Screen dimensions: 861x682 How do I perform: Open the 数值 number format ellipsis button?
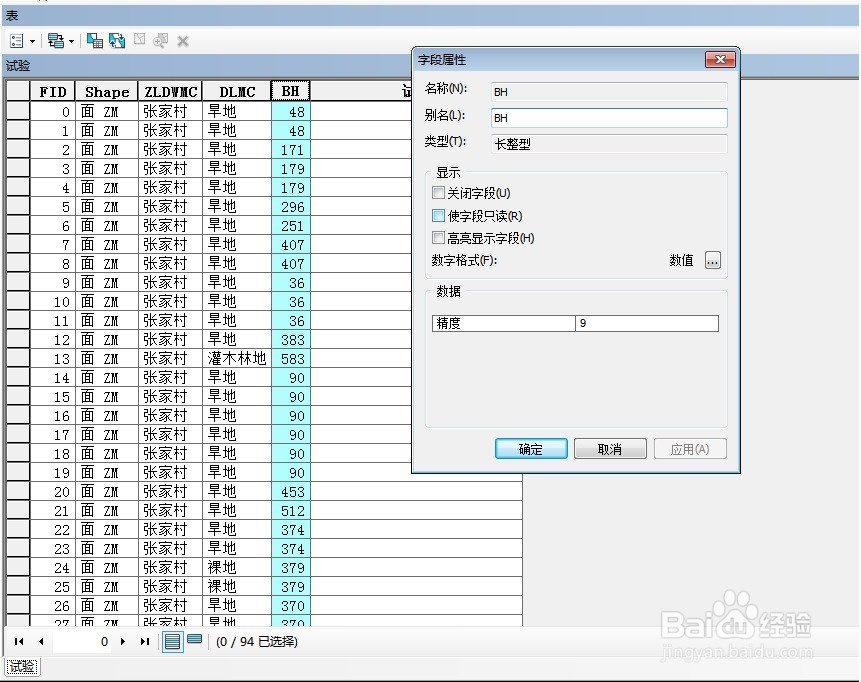coord(712,261)
